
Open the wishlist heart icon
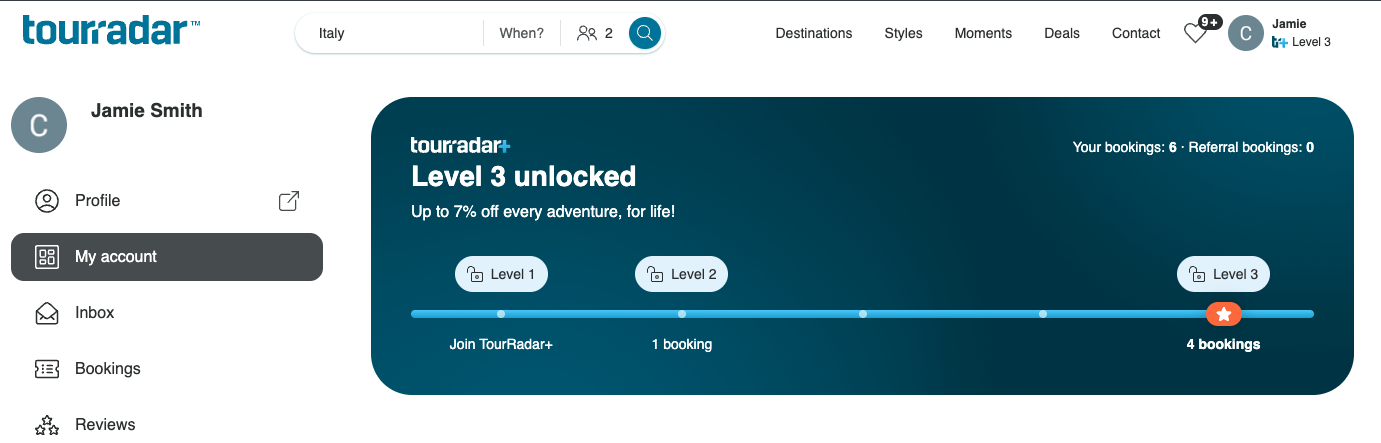(1195, 33)
